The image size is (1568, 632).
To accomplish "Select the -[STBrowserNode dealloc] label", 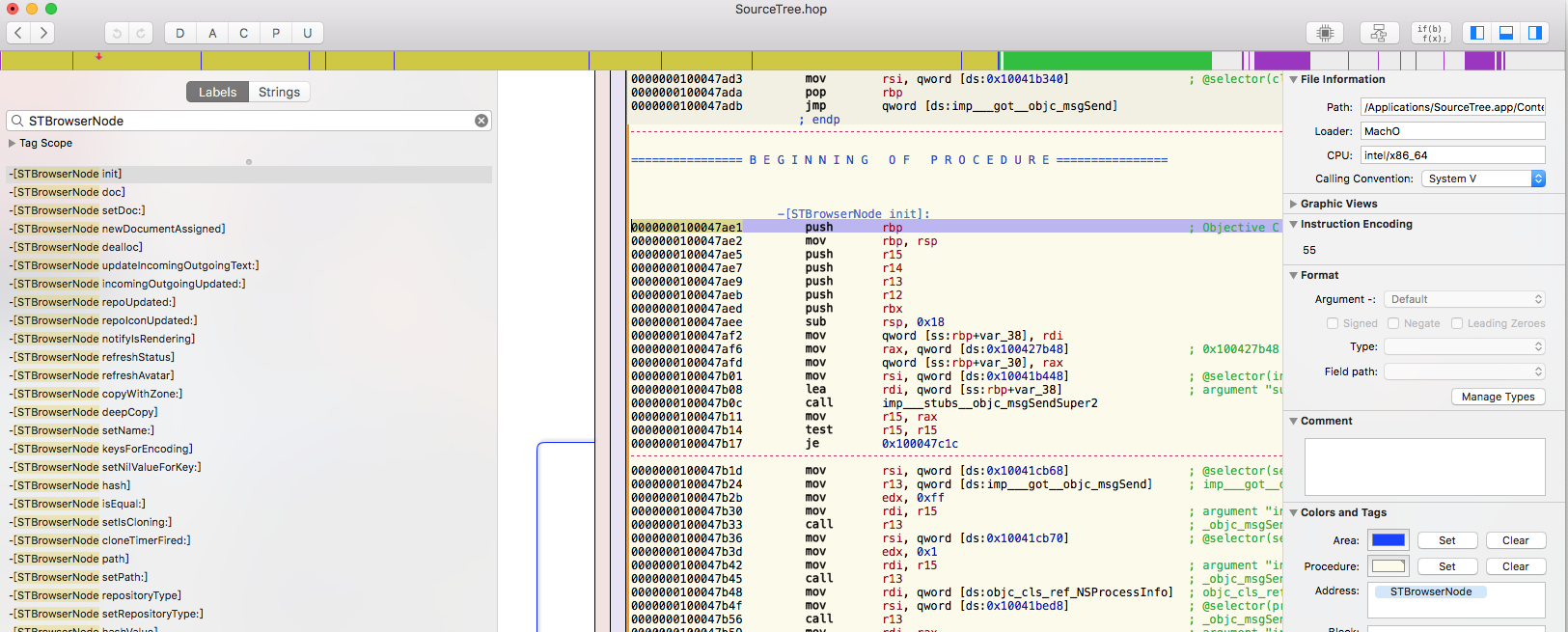I will (77, 247).
